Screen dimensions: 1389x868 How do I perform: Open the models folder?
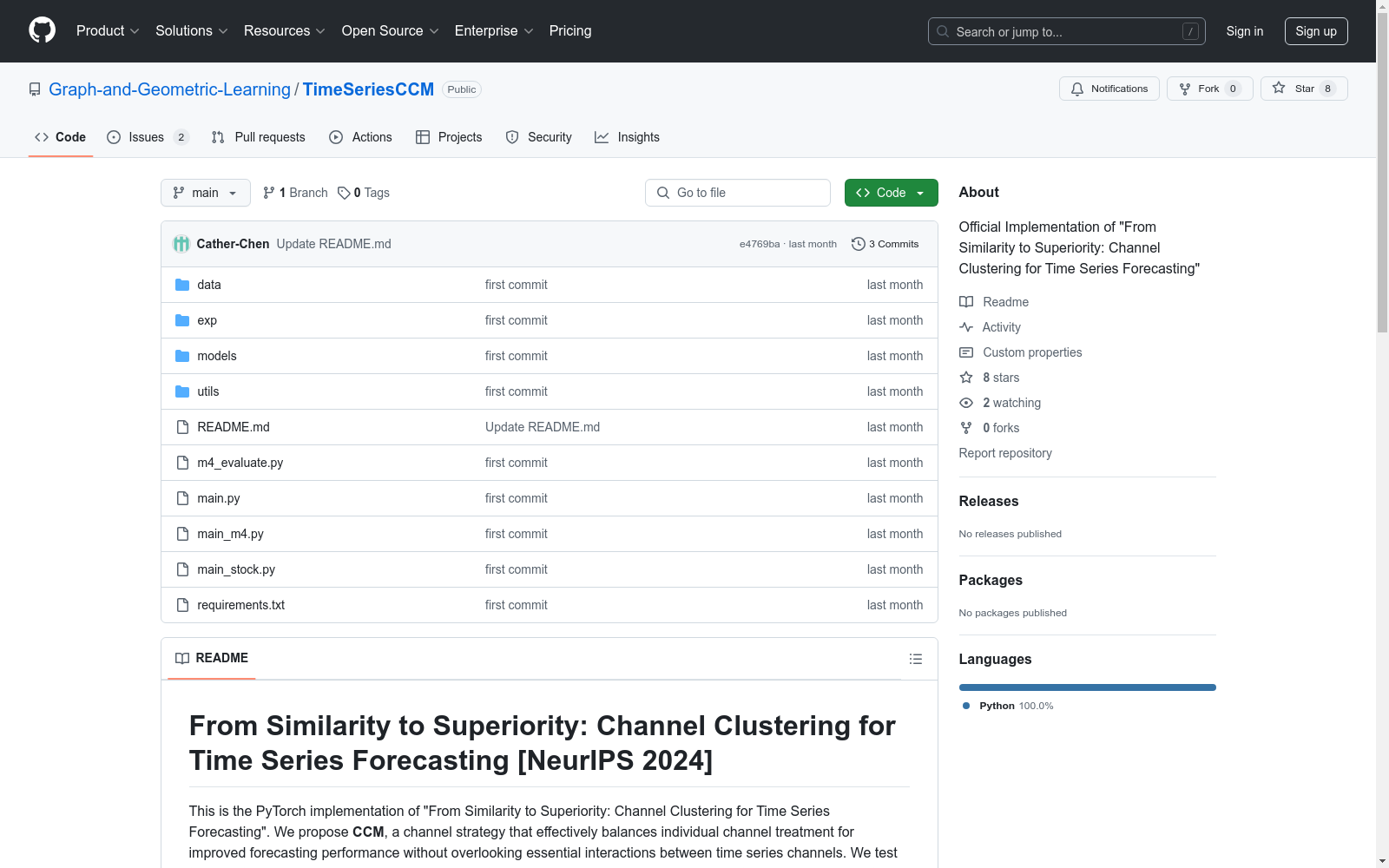pyautogui.click(x=217, y=356)
